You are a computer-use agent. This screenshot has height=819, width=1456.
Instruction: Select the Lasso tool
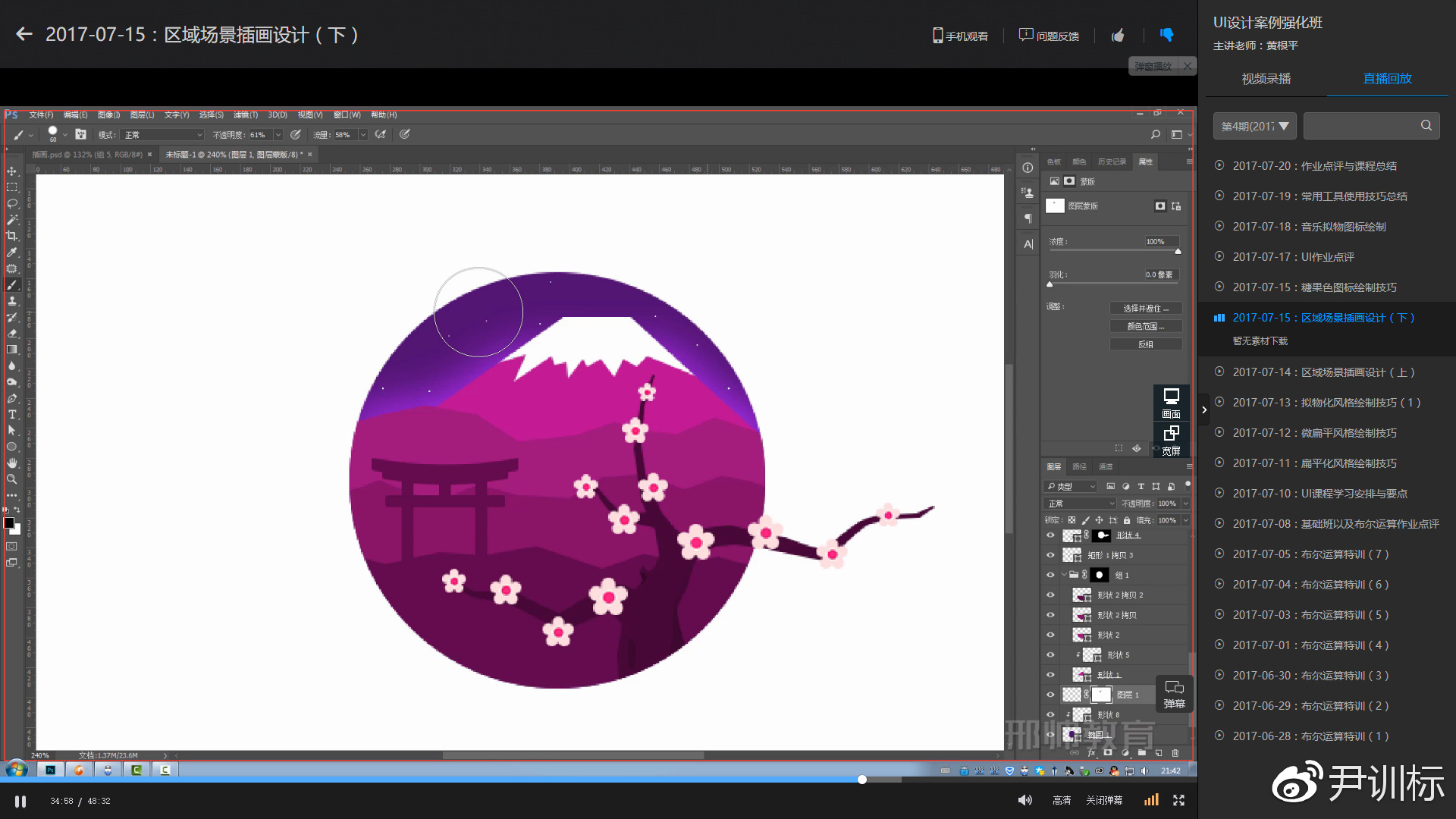click(x=12, y=203)
